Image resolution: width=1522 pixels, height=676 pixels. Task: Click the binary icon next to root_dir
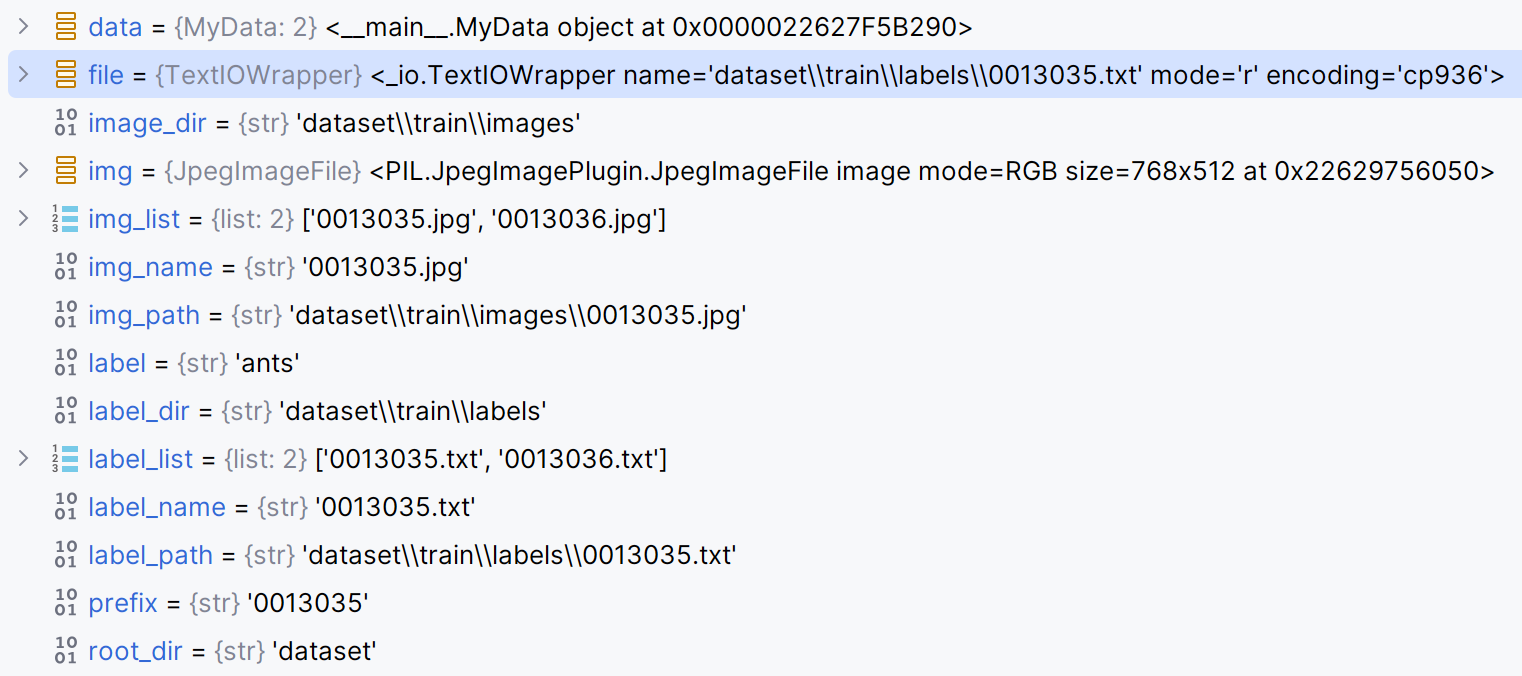click(x=65, y=651)
